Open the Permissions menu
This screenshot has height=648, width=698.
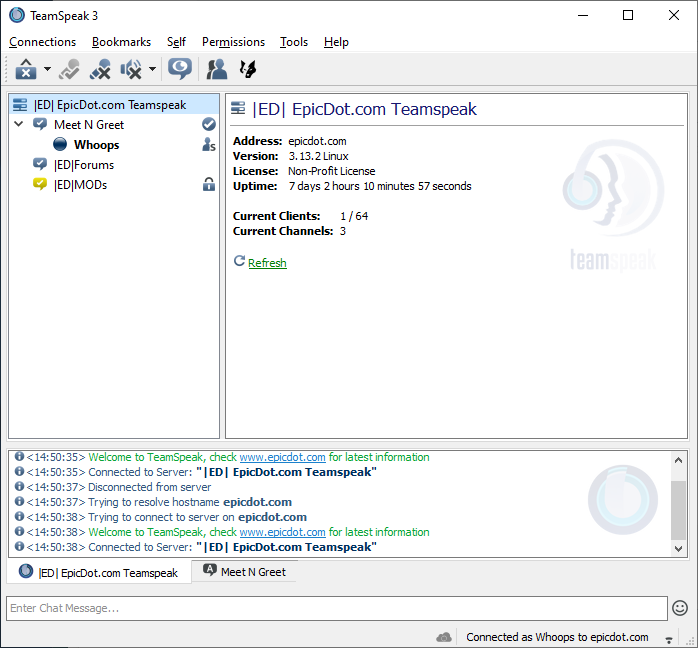coord(233,42)
